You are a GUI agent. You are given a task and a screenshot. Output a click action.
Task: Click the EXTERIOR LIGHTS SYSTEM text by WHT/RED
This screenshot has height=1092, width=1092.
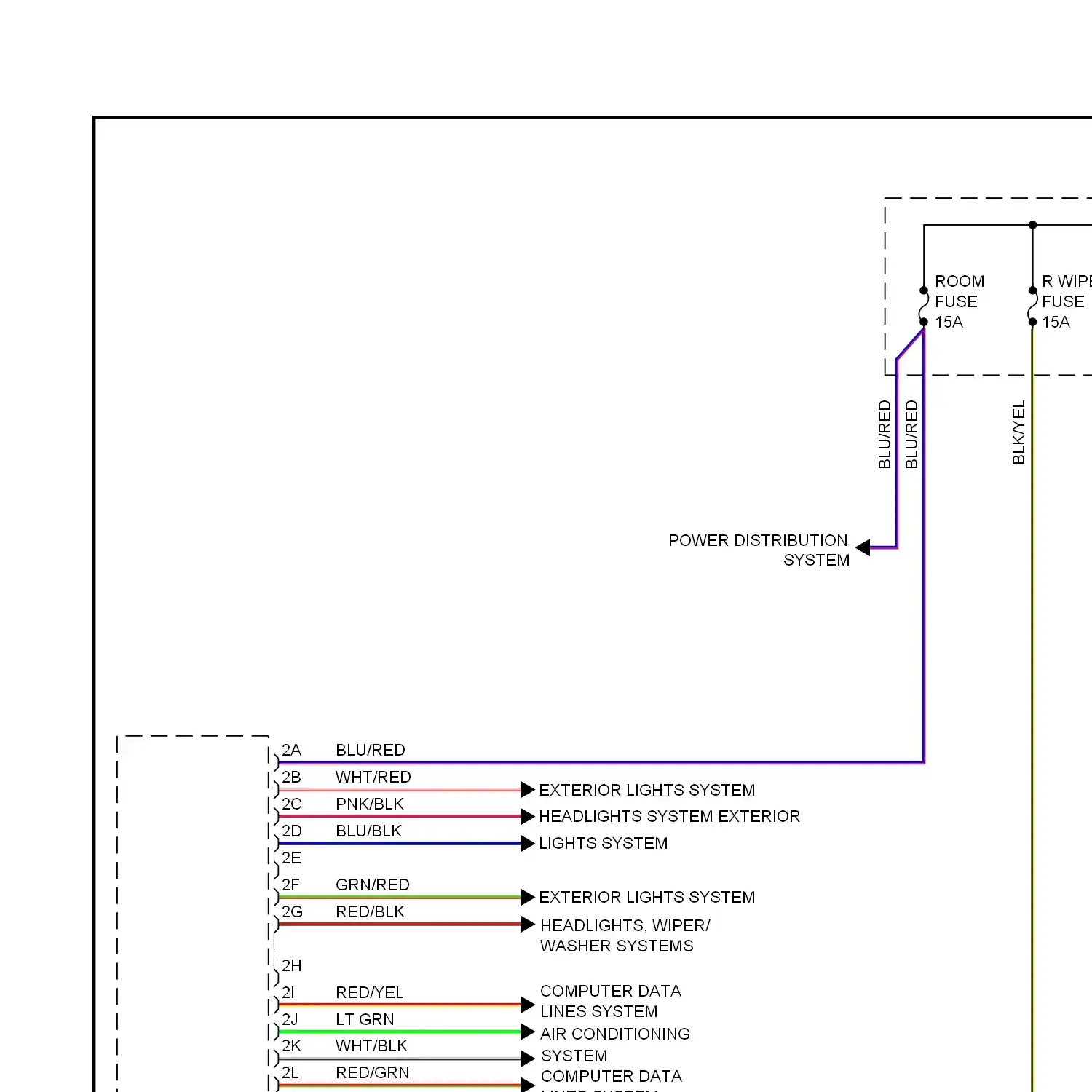click(647, 790)
